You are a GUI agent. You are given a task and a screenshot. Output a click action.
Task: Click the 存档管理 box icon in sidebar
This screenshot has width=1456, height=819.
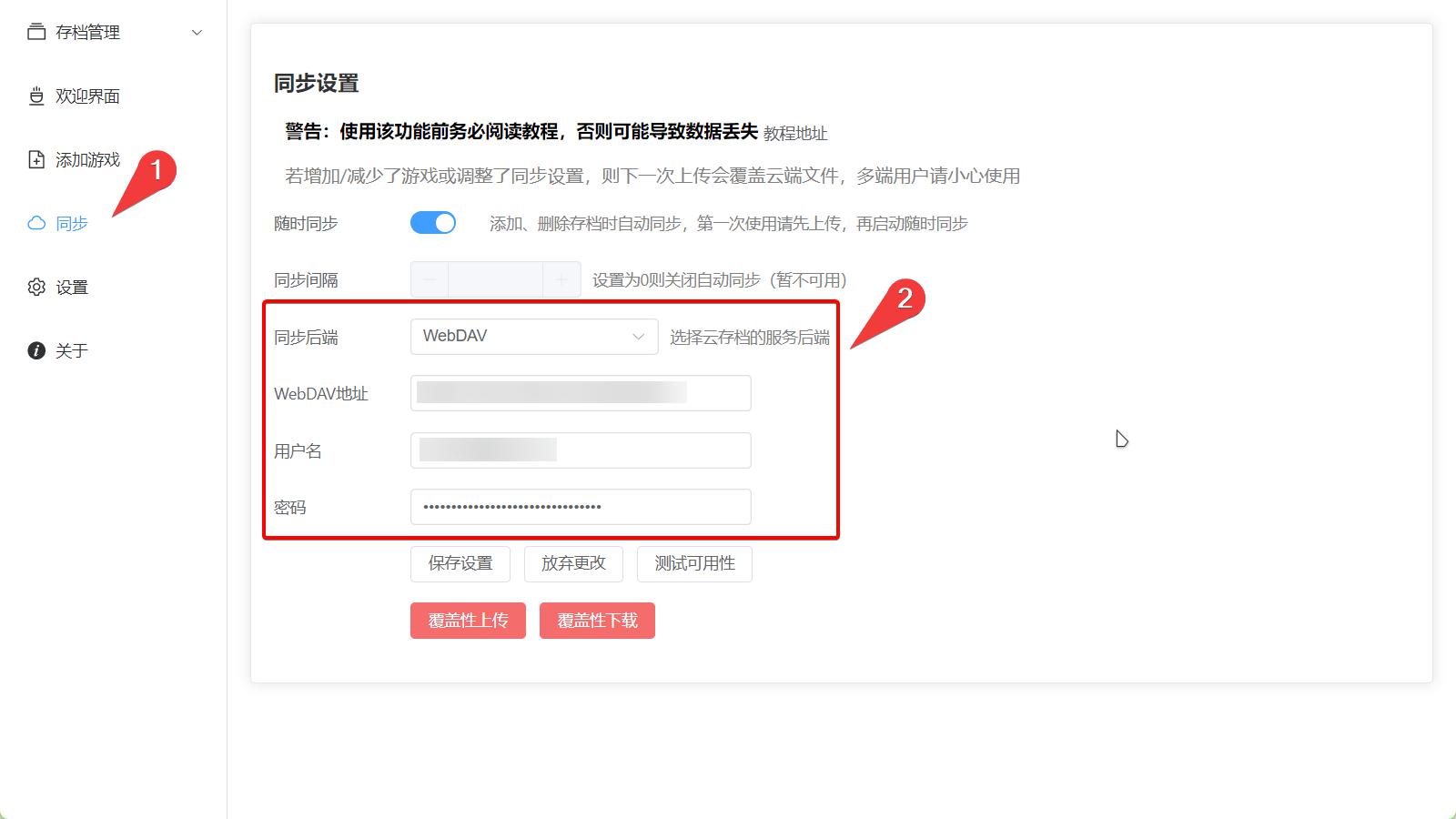click(x=35, y=32)
